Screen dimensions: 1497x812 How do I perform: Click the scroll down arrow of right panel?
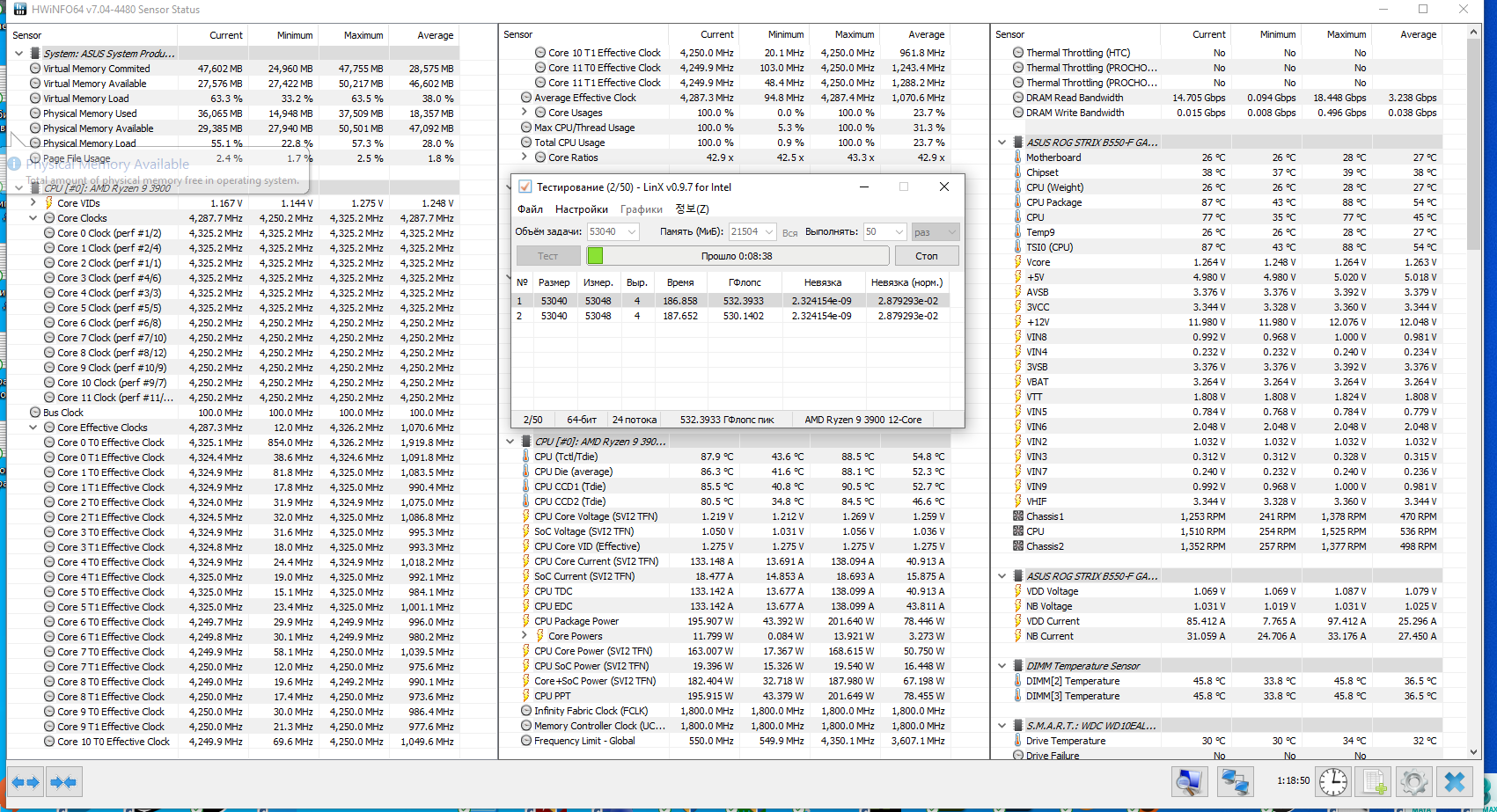pos(1474,753)
